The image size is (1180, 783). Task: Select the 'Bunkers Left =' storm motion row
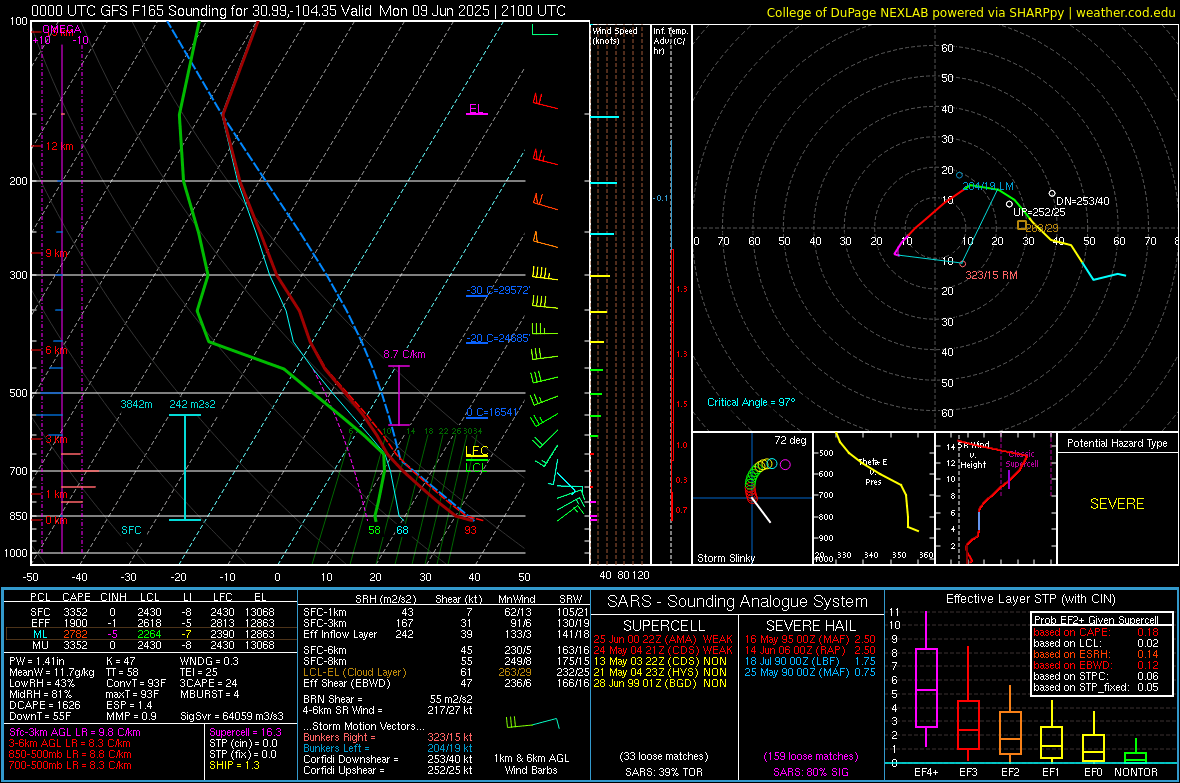[388, 748]
